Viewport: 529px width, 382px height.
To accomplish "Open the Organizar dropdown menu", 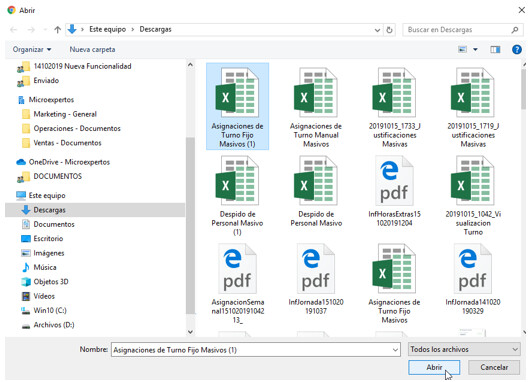I will (32, 50).
